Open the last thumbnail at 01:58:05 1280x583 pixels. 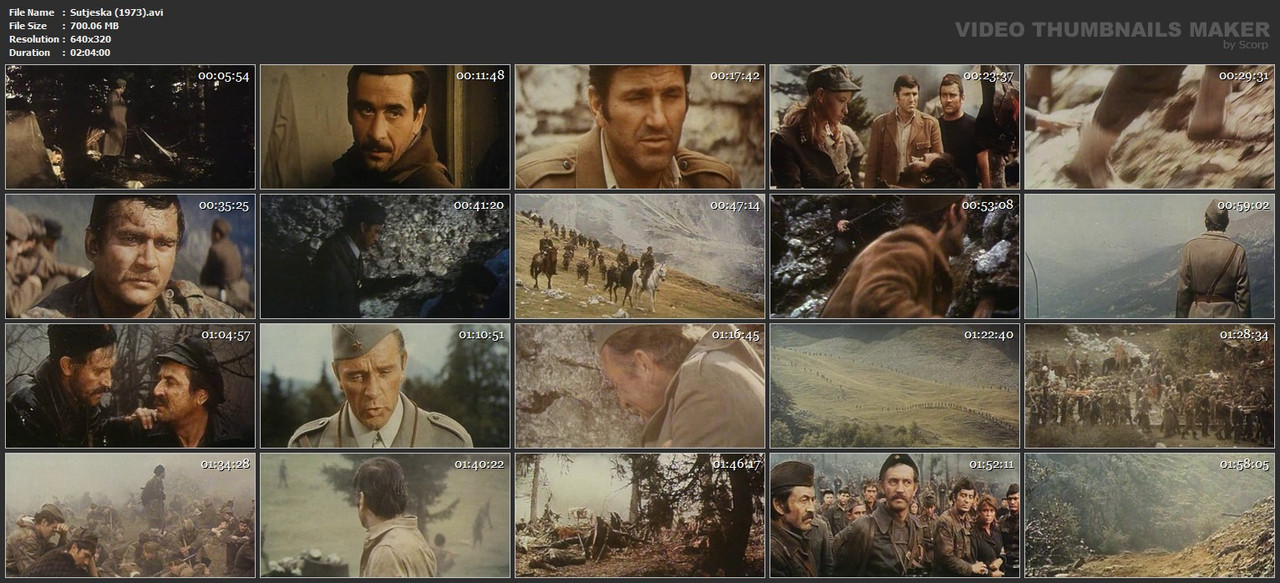click(x=1150, y=515)
